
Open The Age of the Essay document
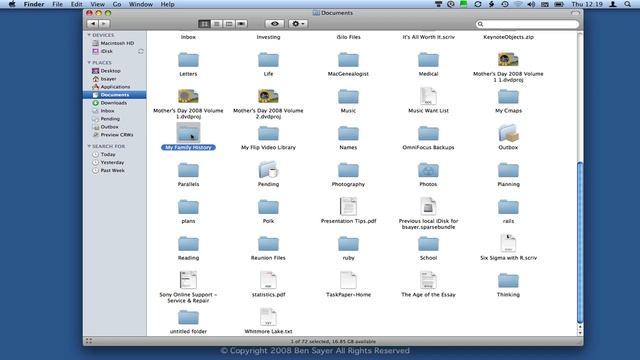click(428, 280)
